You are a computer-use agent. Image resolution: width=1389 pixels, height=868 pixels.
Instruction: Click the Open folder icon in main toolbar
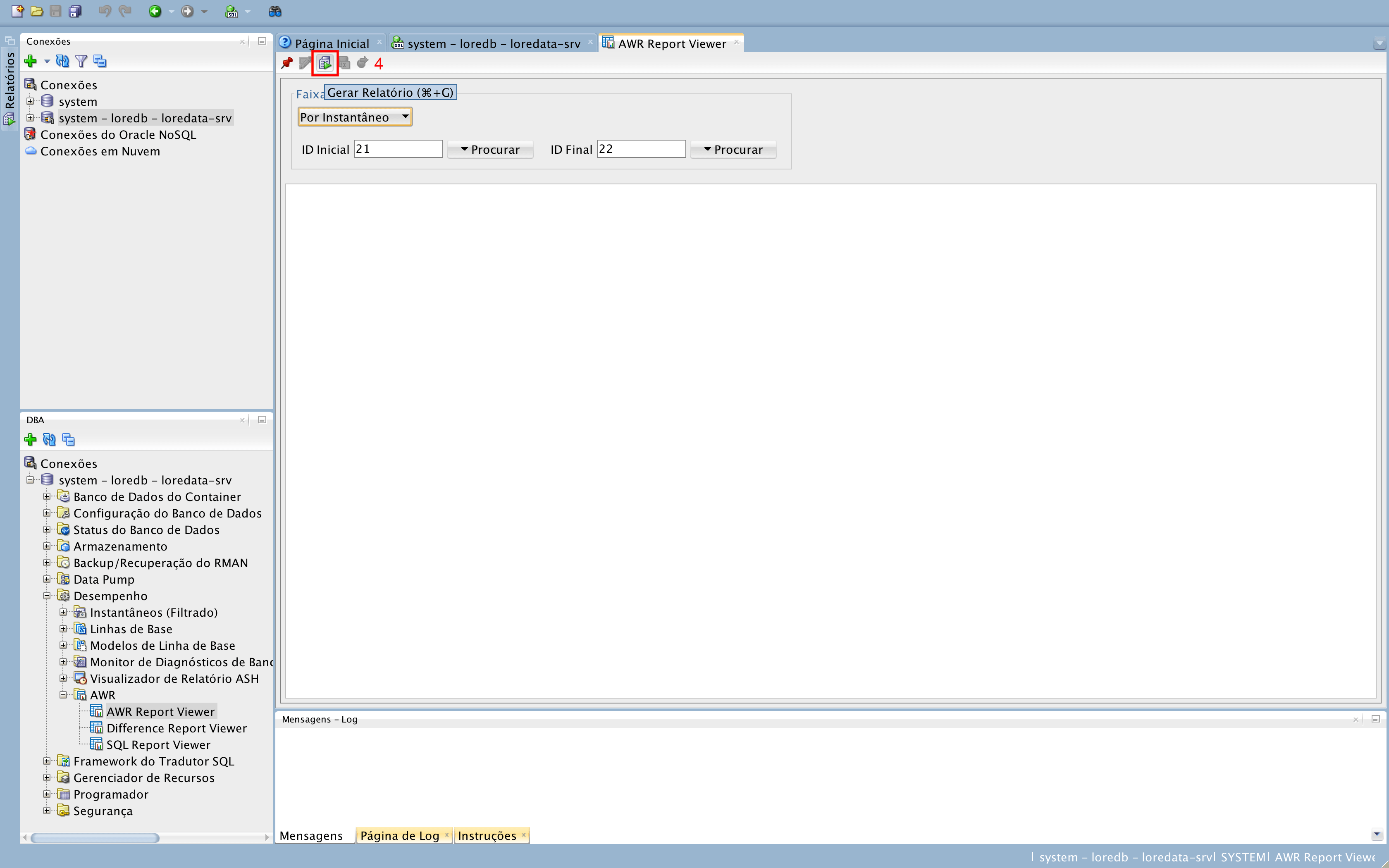[x=37, y=12]
